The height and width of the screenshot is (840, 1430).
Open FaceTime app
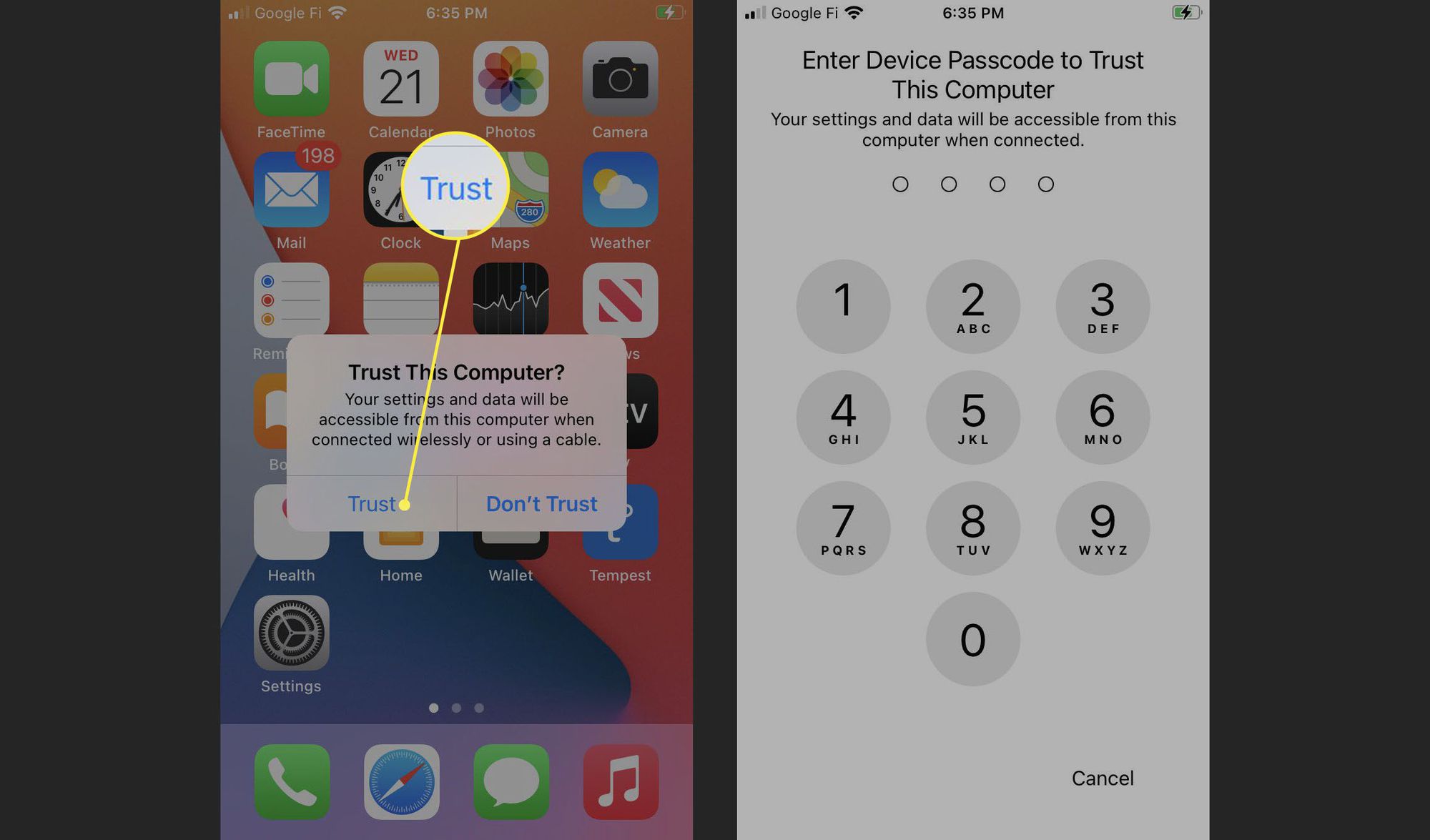coord(290,85)
